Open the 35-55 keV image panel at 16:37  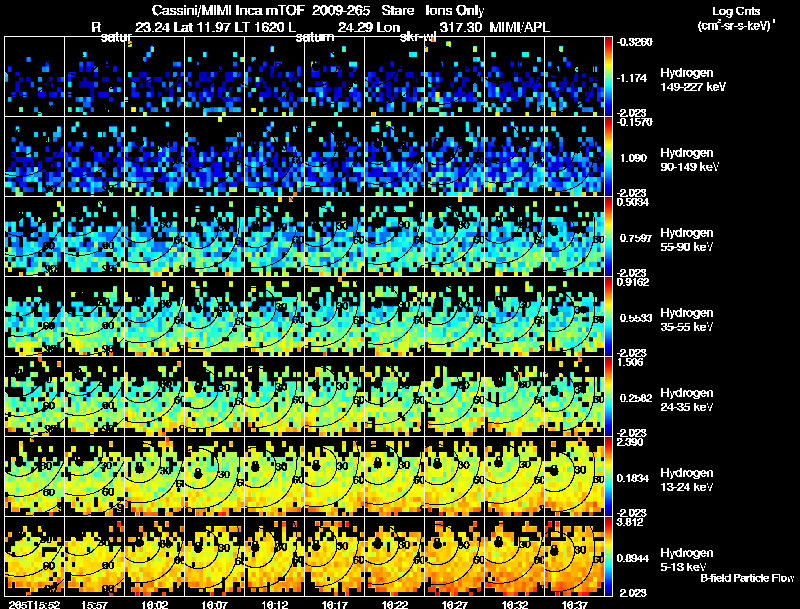(574, 316)
